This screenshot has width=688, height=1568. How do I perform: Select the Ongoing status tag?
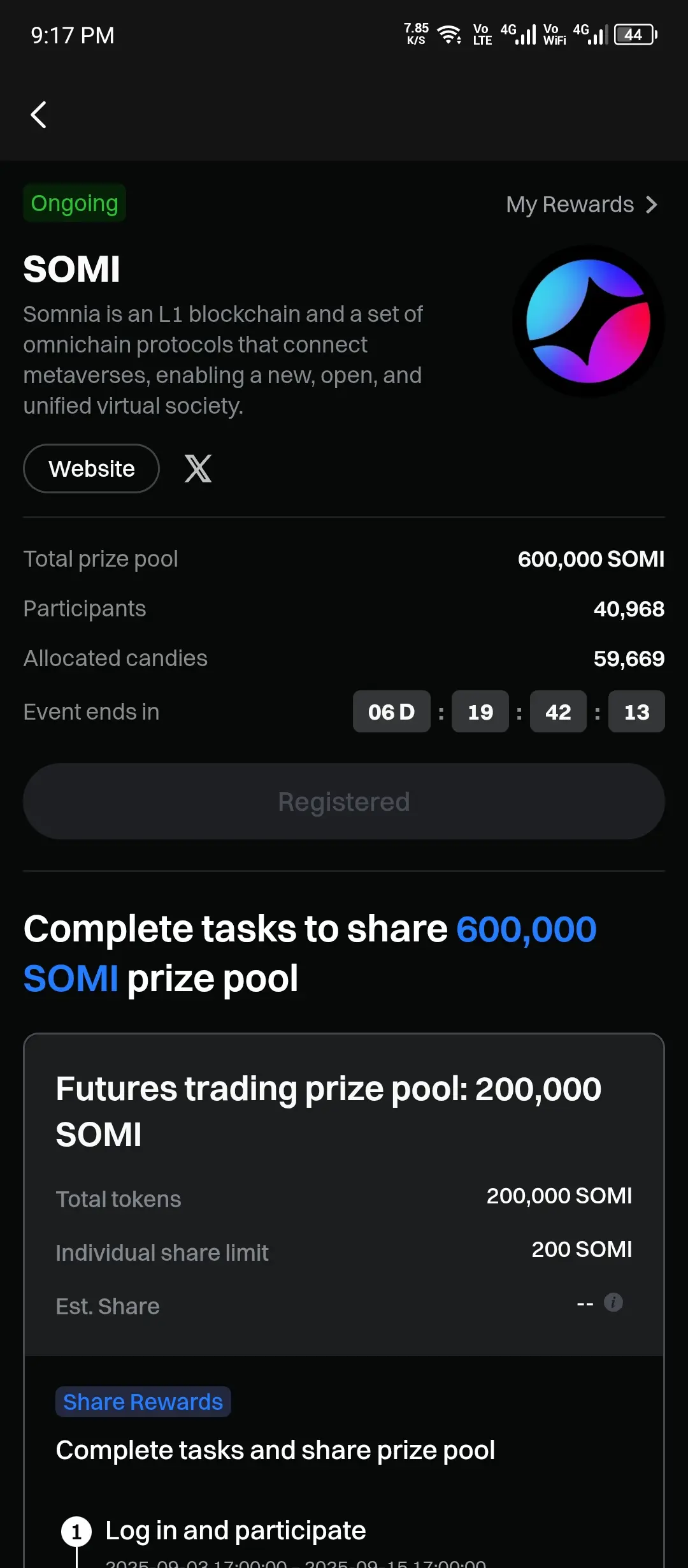click(x=75, y=203)
